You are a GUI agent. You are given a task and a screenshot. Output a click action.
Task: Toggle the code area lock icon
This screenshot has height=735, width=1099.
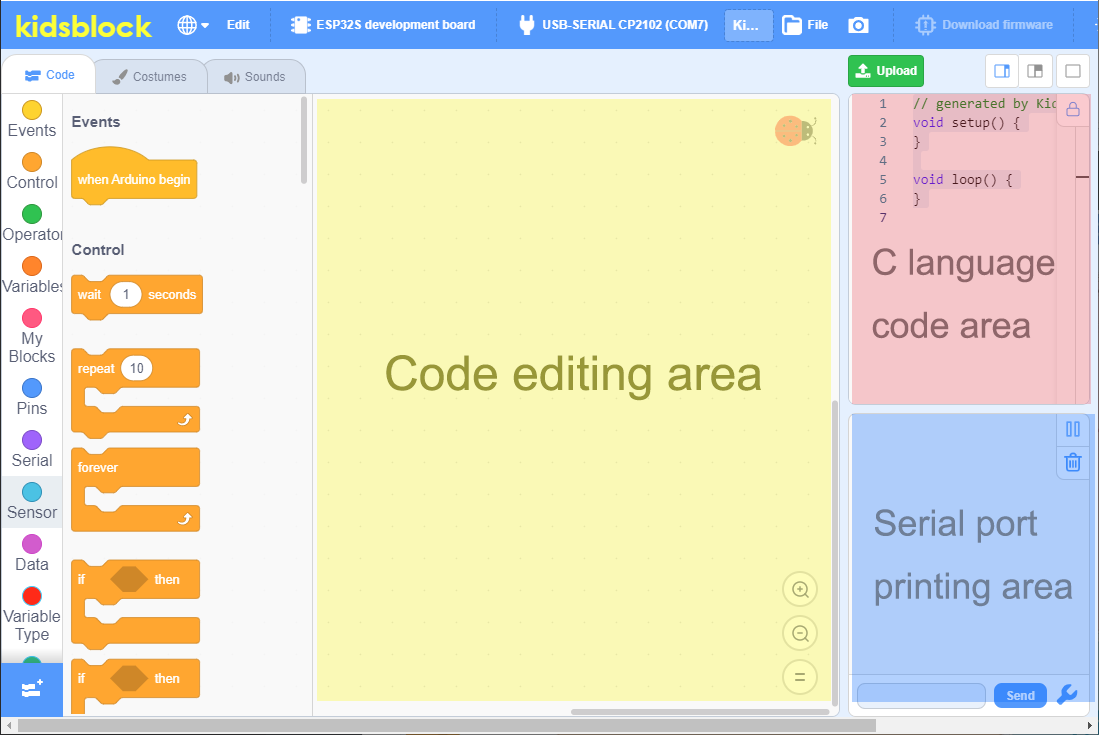pyautogui.click(x=1072, y=110)
